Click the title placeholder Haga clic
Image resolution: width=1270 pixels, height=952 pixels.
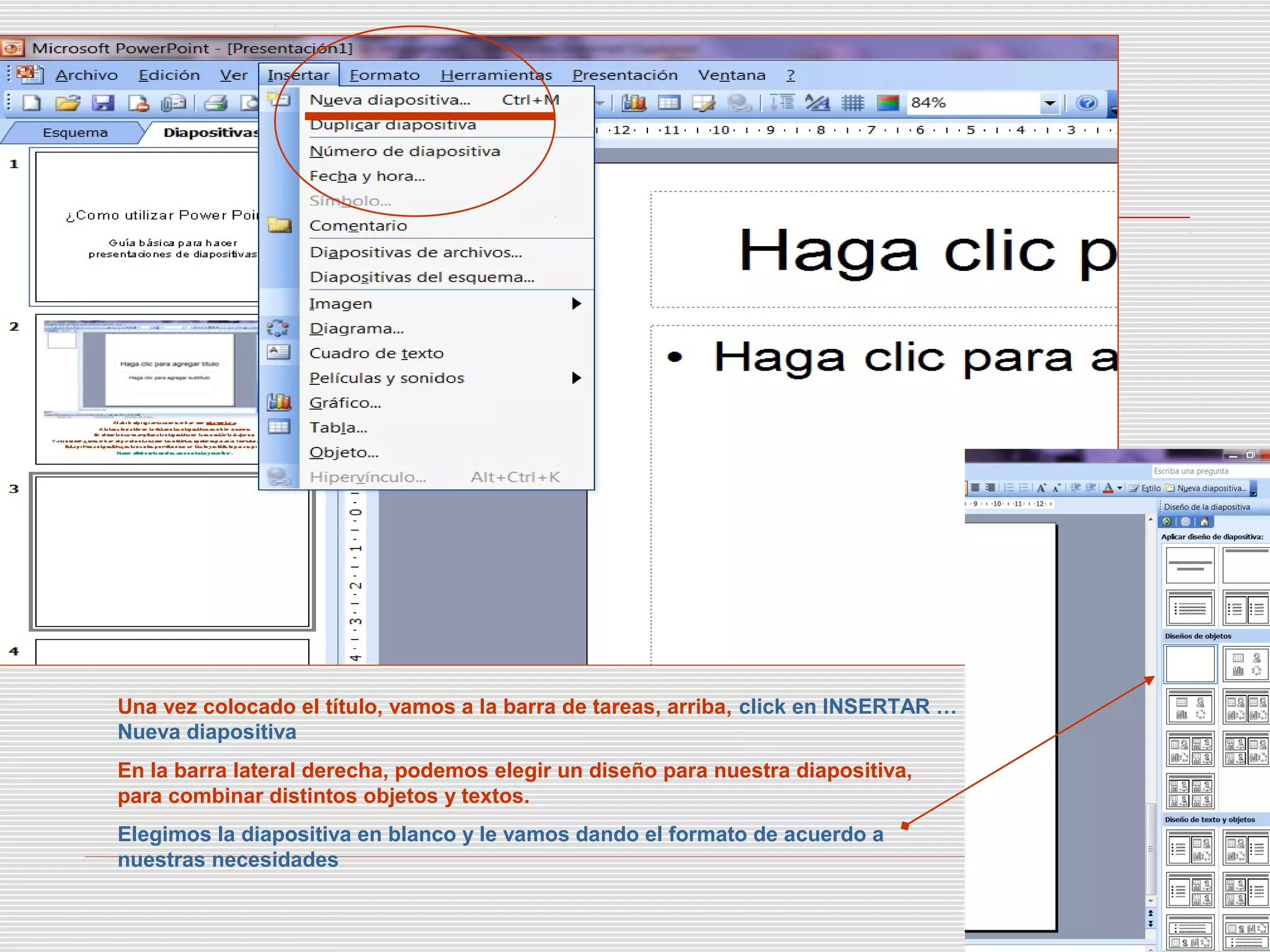(x=883, y=249)
